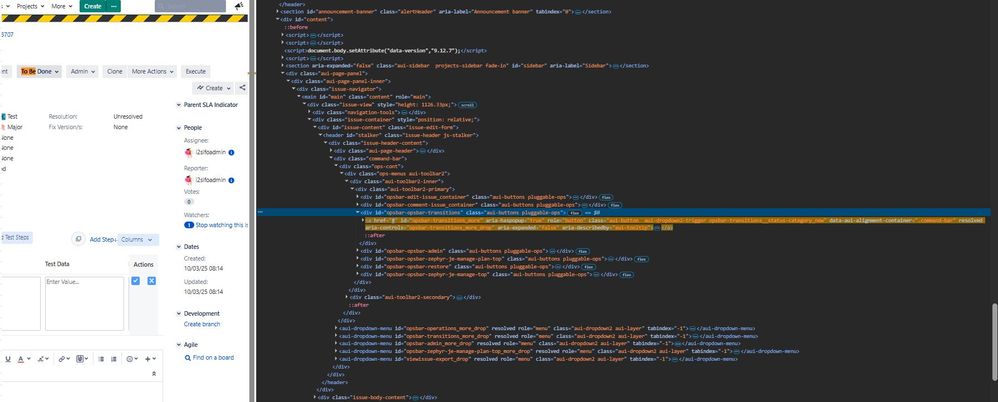Click the Test Data Enter Value field

pyautogui.click(x=84, y=303)
